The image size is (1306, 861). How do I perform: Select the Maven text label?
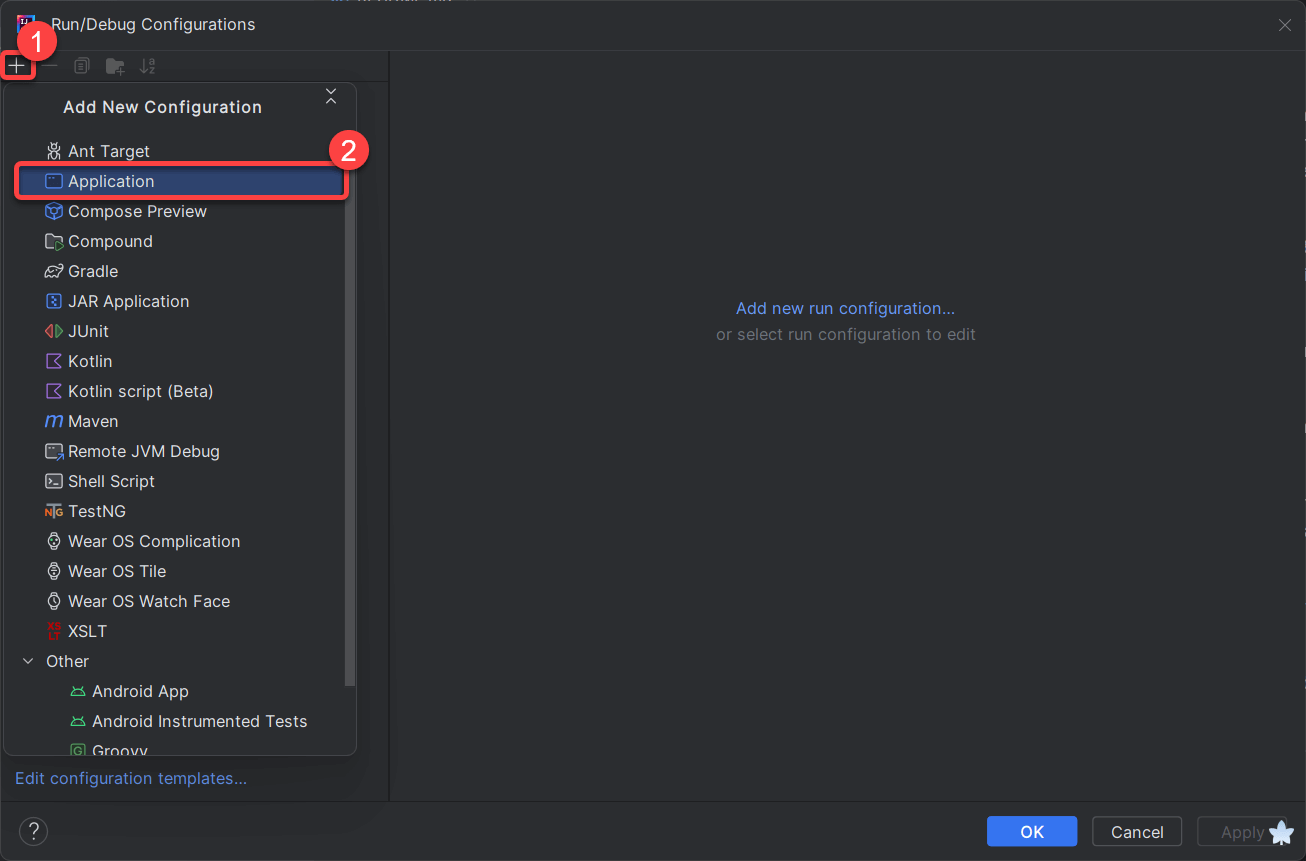click(93, 421)
